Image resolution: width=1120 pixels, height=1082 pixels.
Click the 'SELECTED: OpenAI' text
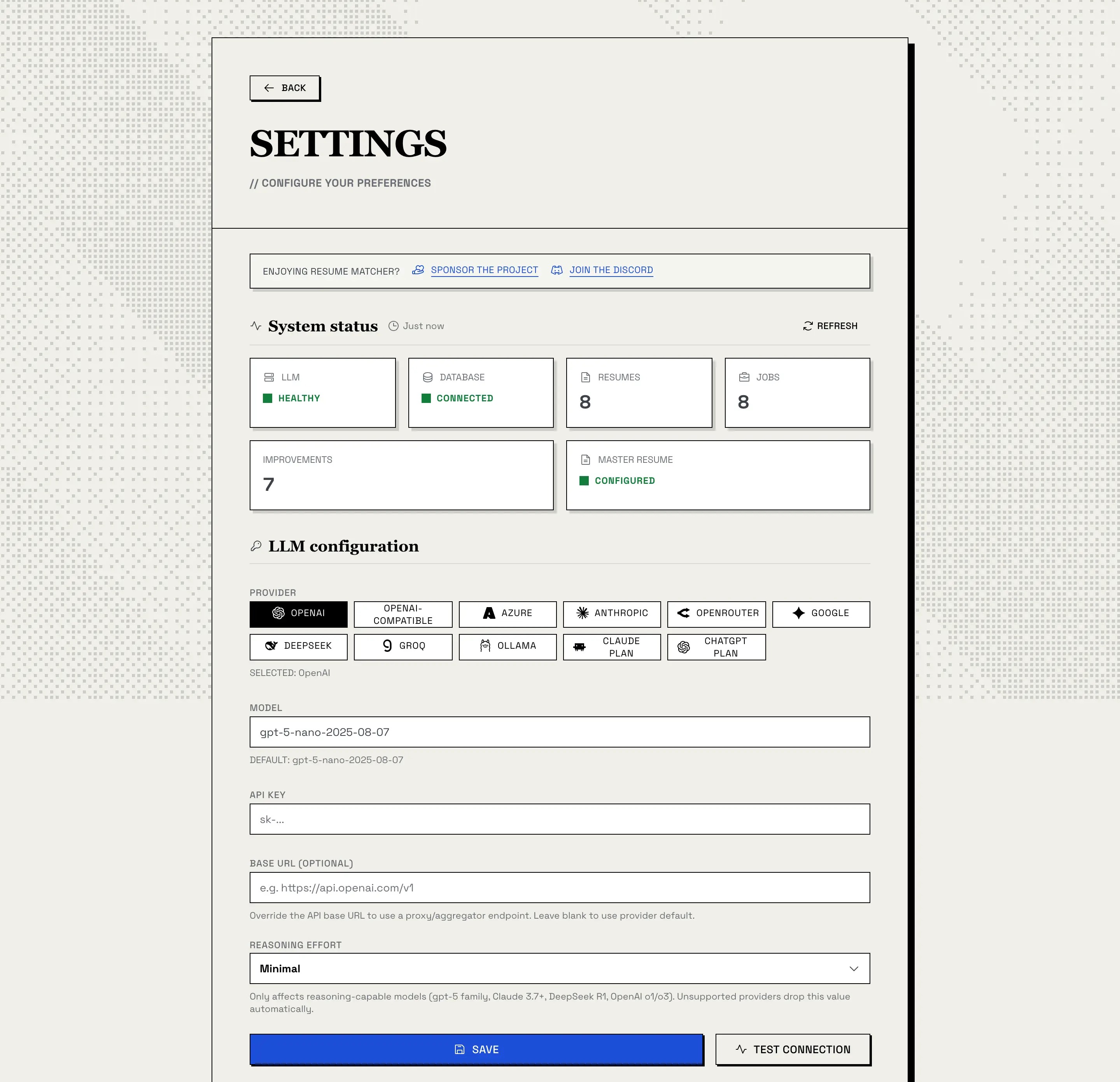coord(290,673)
